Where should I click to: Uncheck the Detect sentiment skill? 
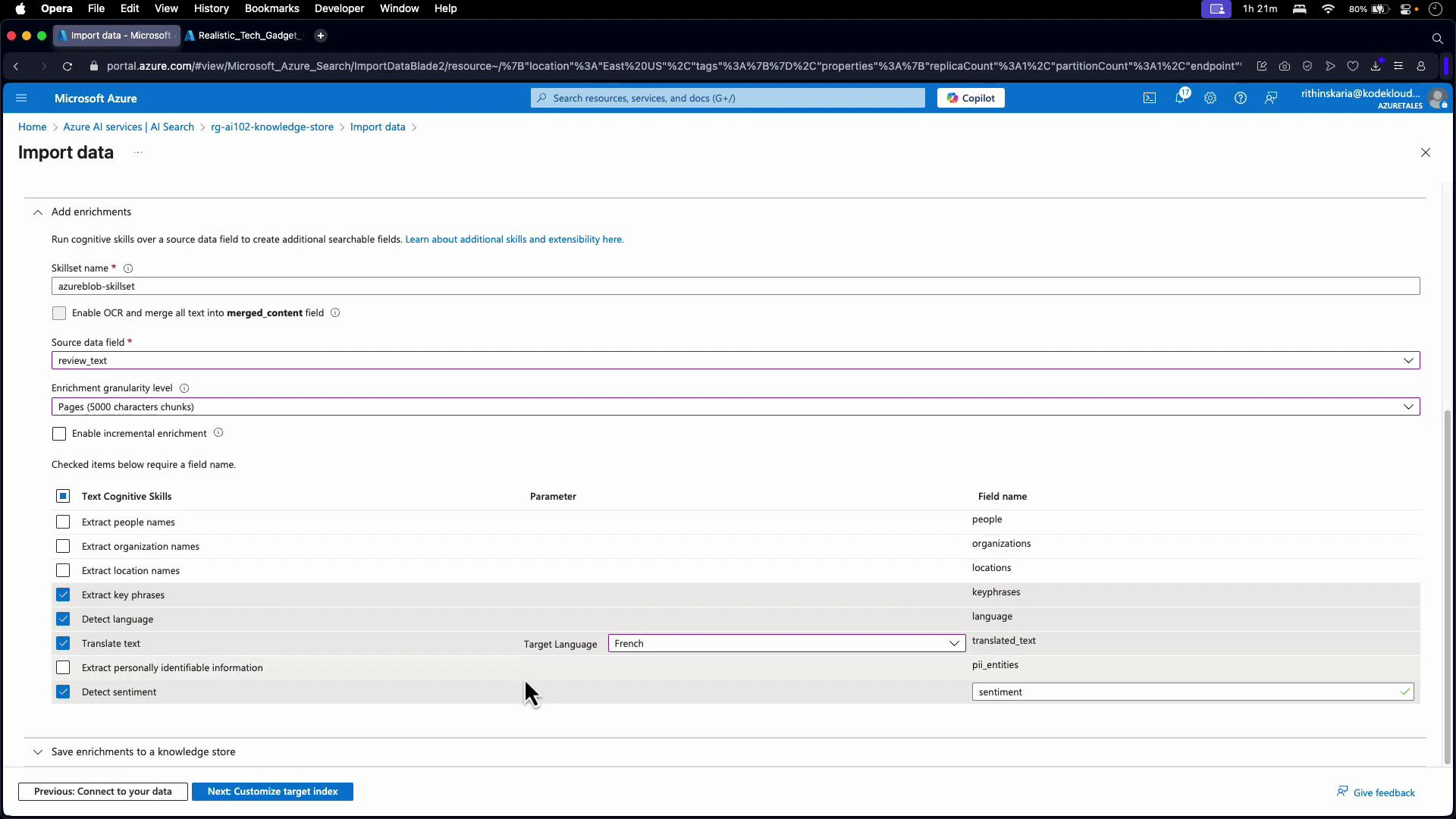click(63, 691)
